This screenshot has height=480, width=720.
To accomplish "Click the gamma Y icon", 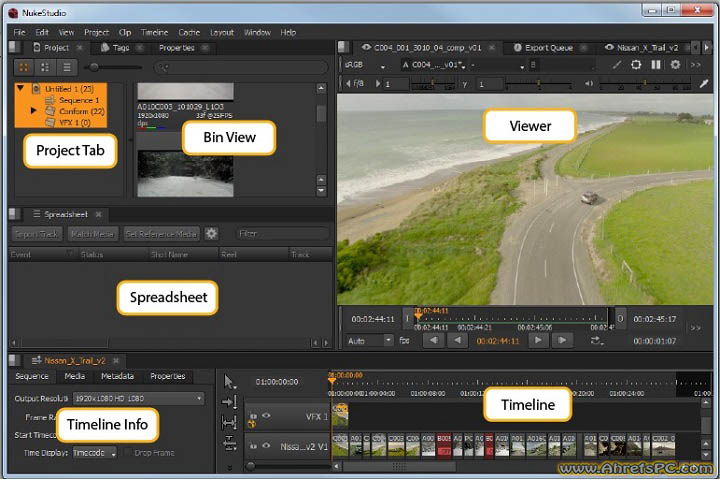I will 465,84.
